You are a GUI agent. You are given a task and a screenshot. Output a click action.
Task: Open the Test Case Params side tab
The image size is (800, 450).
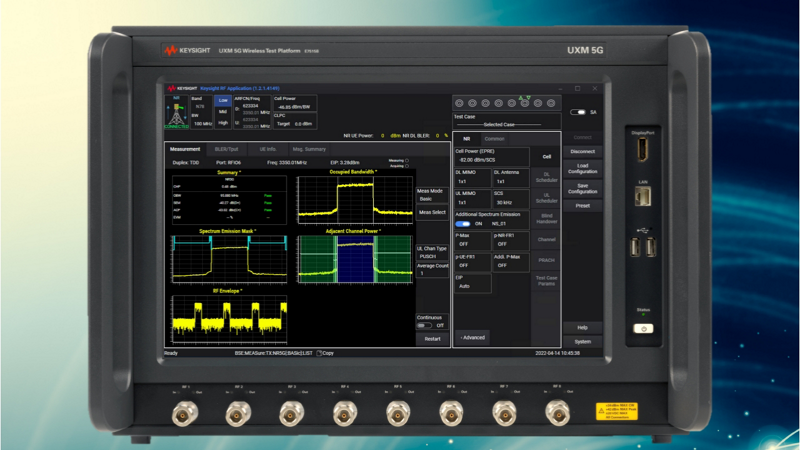pyautogui.click(x=546, y=281)
